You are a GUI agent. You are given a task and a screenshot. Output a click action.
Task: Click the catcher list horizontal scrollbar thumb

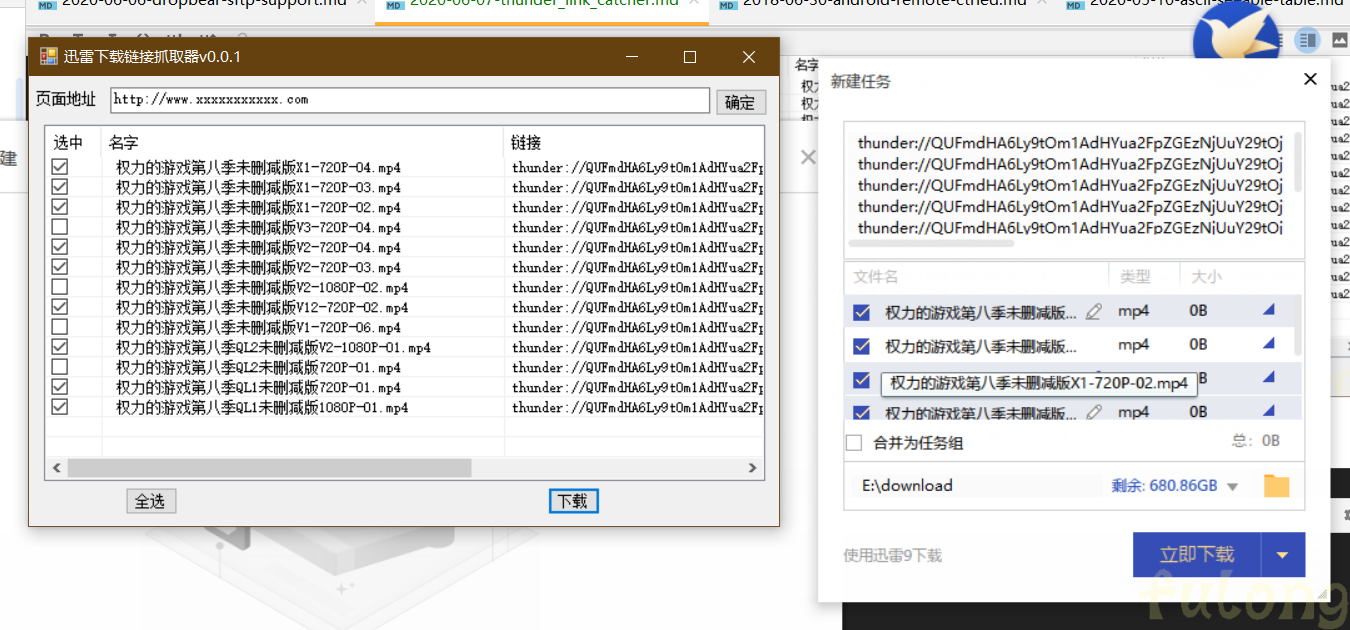pyautogui.click(x=270, y=468)
